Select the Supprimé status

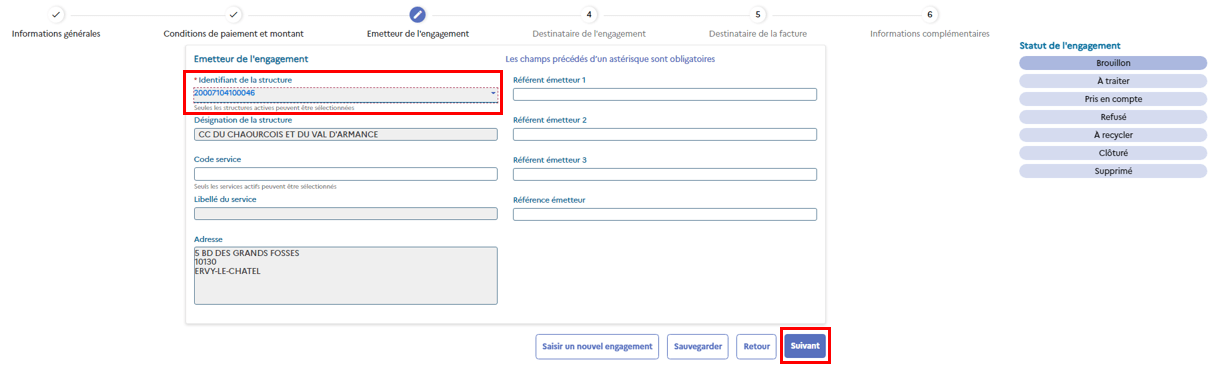(x=1113, y=171)
